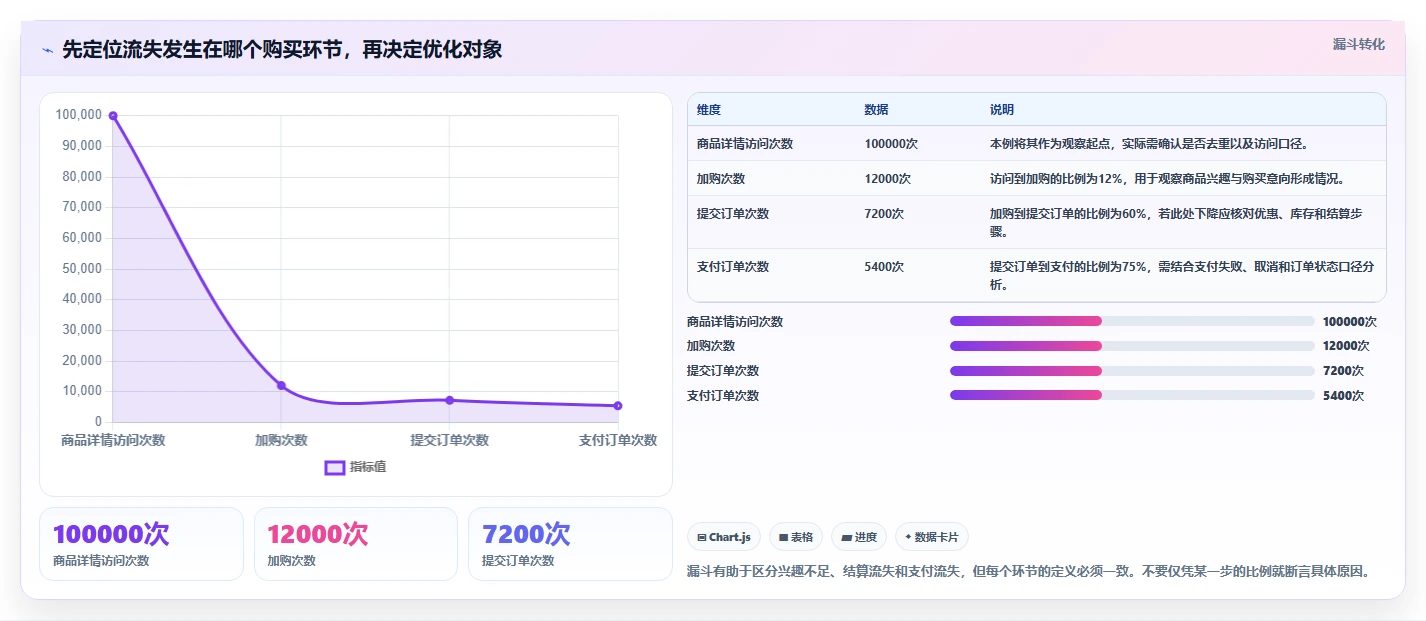The image size is (1426, 621).
Task: Click the 5400次 value beside the progress bar
Action: [x=1343, y=395]
